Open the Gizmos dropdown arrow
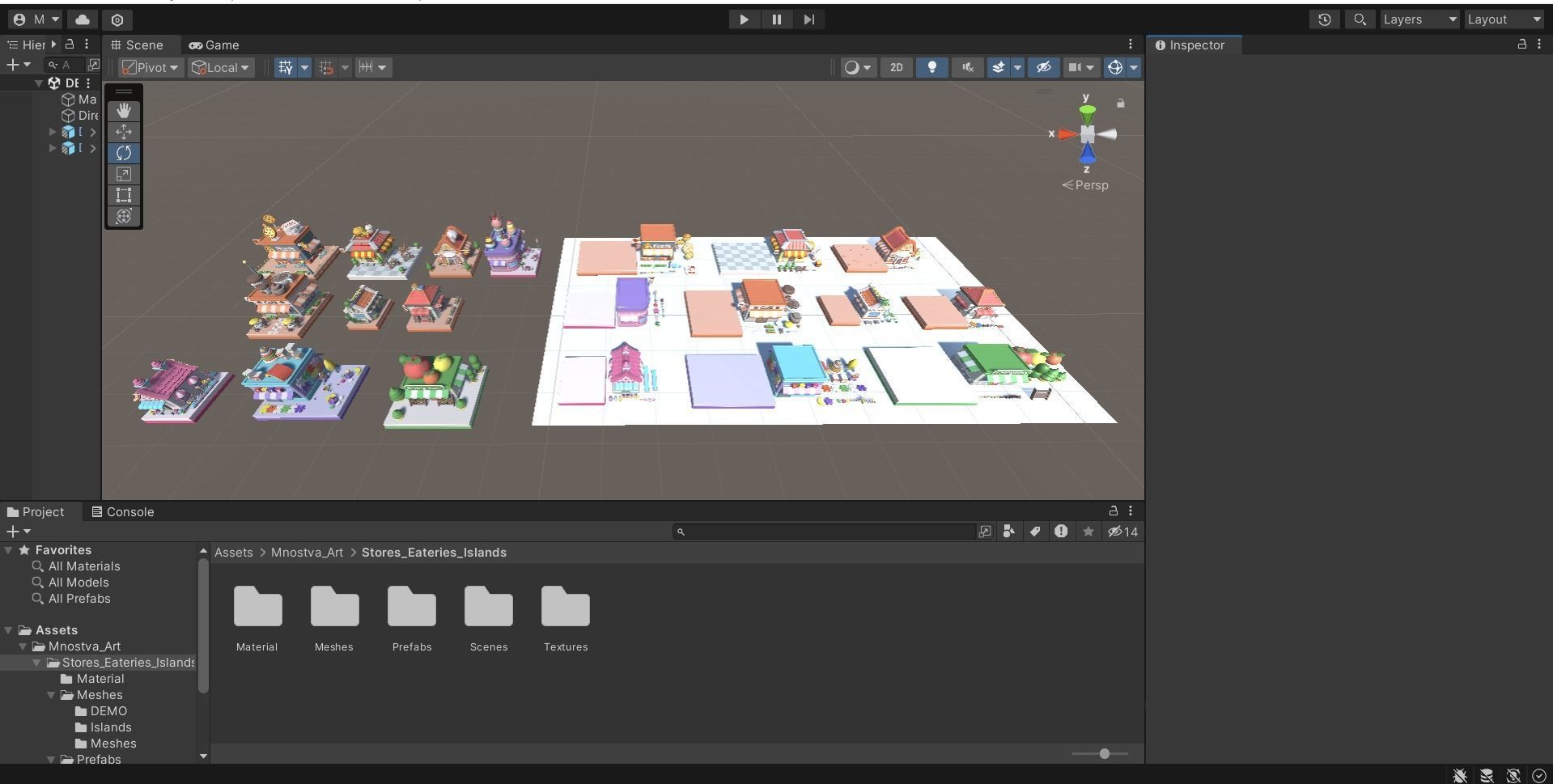This screenshot has width=1553, height=784. [x=1134, y=68]
